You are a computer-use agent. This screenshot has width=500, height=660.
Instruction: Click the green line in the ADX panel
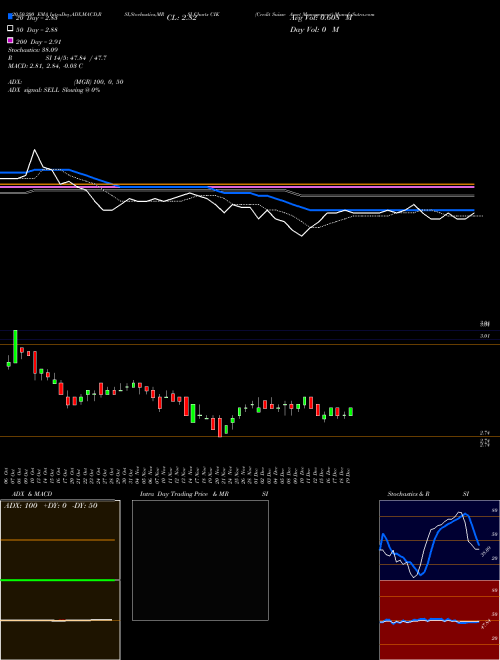(x=60, y=580)
